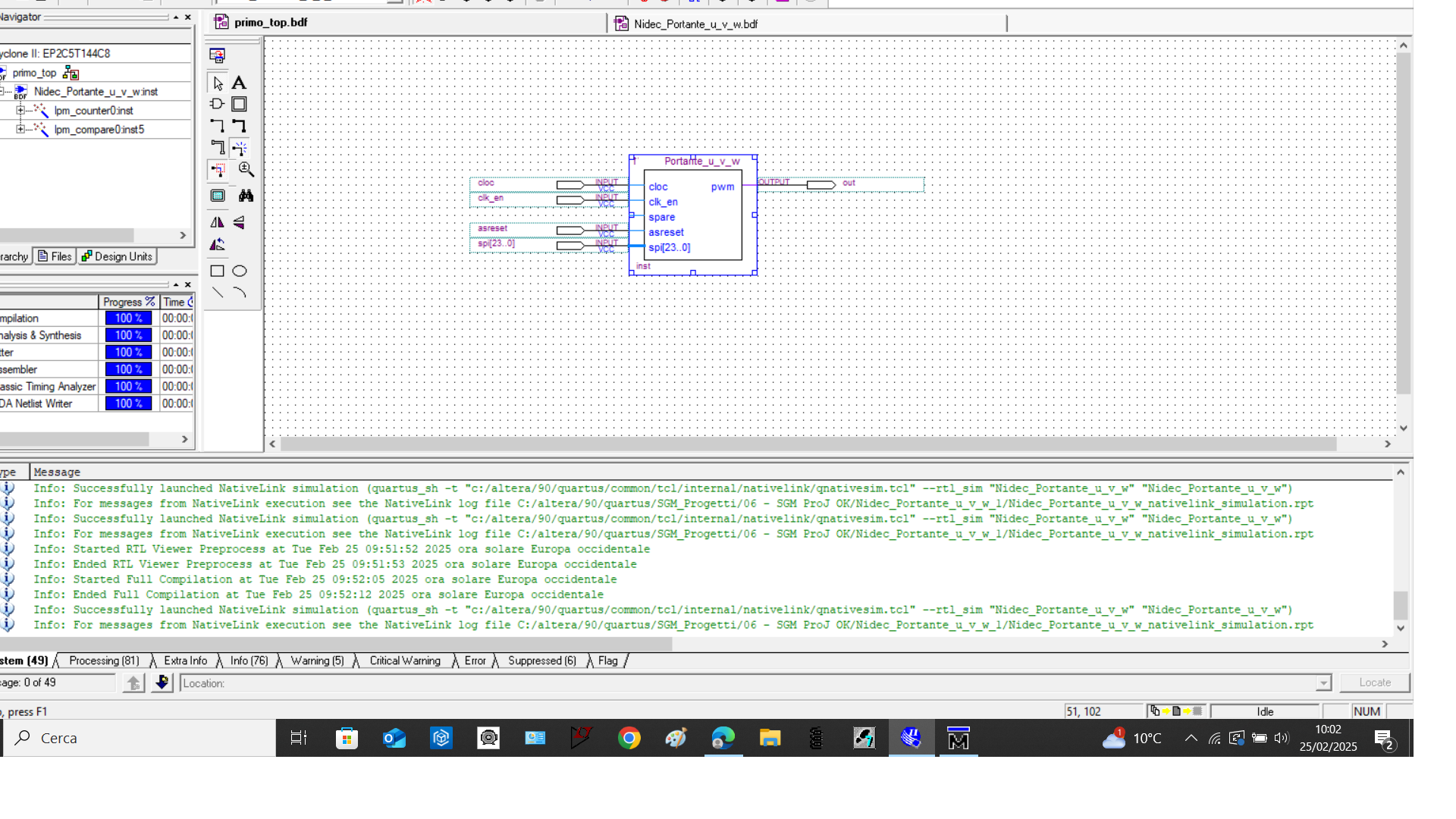The height and width of the screenshot is (819, 1456).
Task: Toggle partial line selection tool
Action: coord(218,170)
